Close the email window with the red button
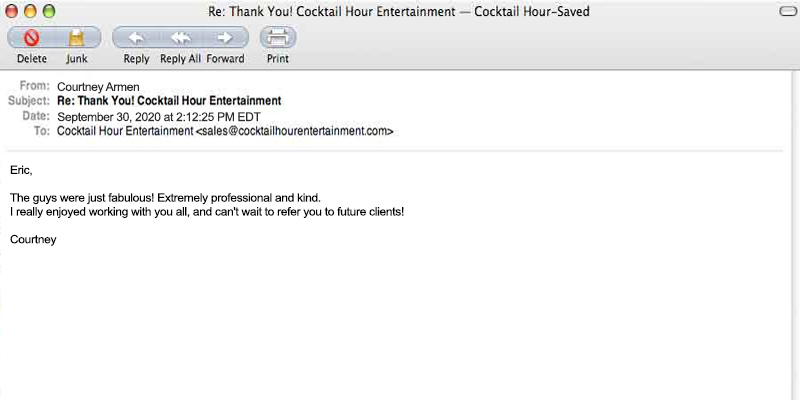 coord(12,11)
